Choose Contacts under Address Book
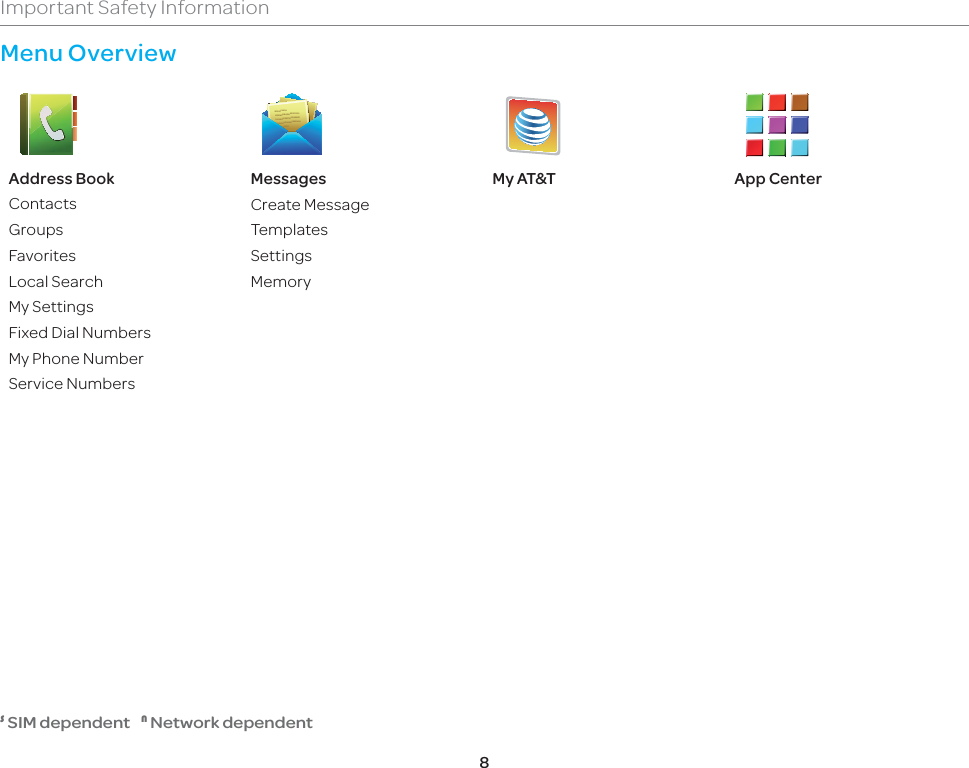 coord(43,204)
